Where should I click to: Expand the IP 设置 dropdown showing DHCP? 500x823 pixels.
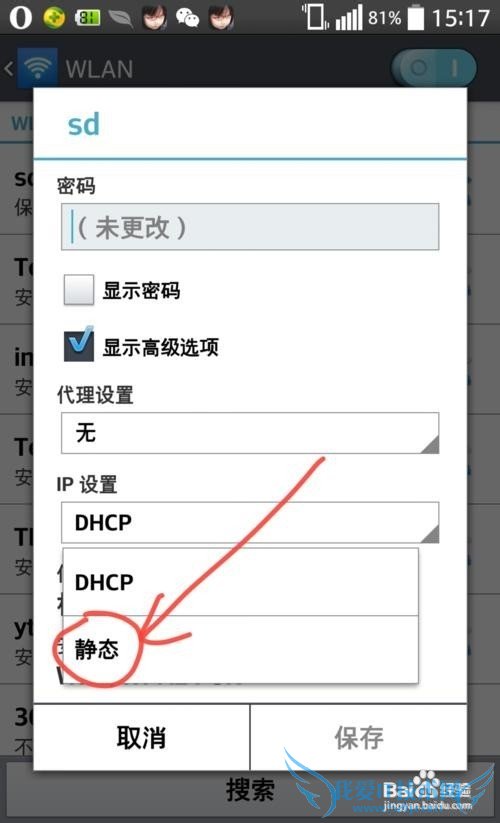point(250,522)
